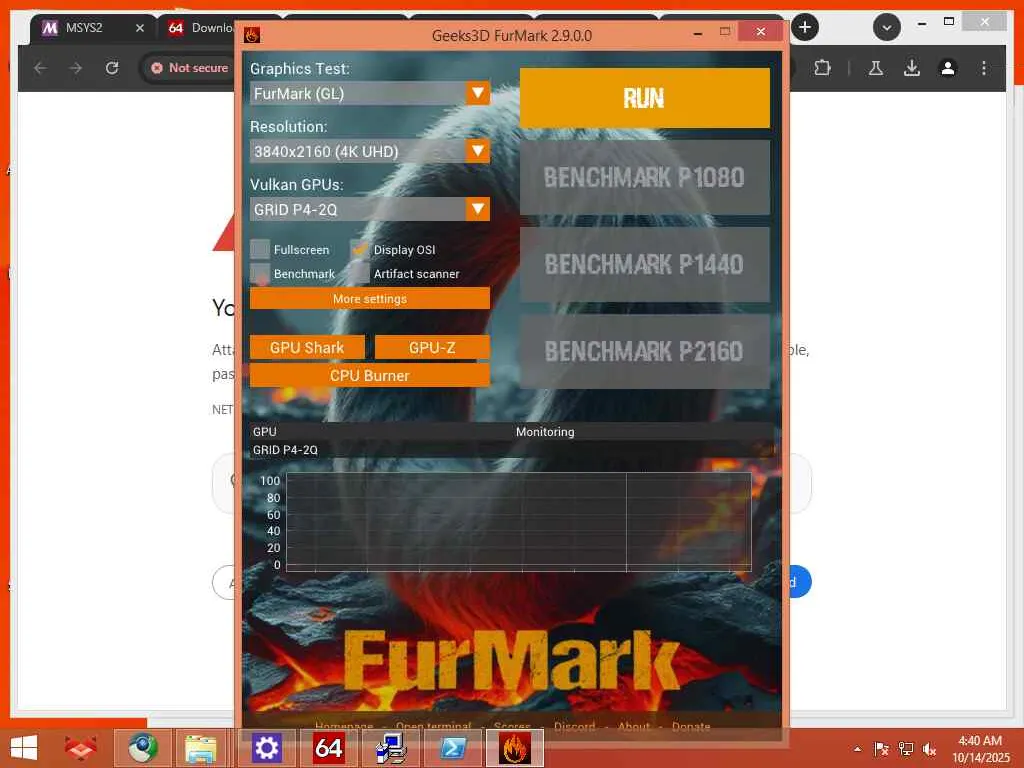Open the Windows Start button

pyautogui.click(x=24, y=748)
